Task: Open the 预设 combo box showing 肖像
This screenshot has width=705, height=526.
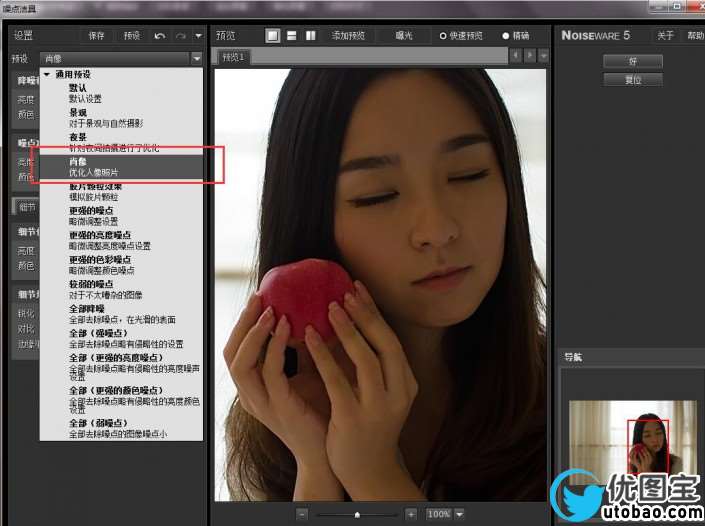Action: pyautogui.click(x=120, y=58)
